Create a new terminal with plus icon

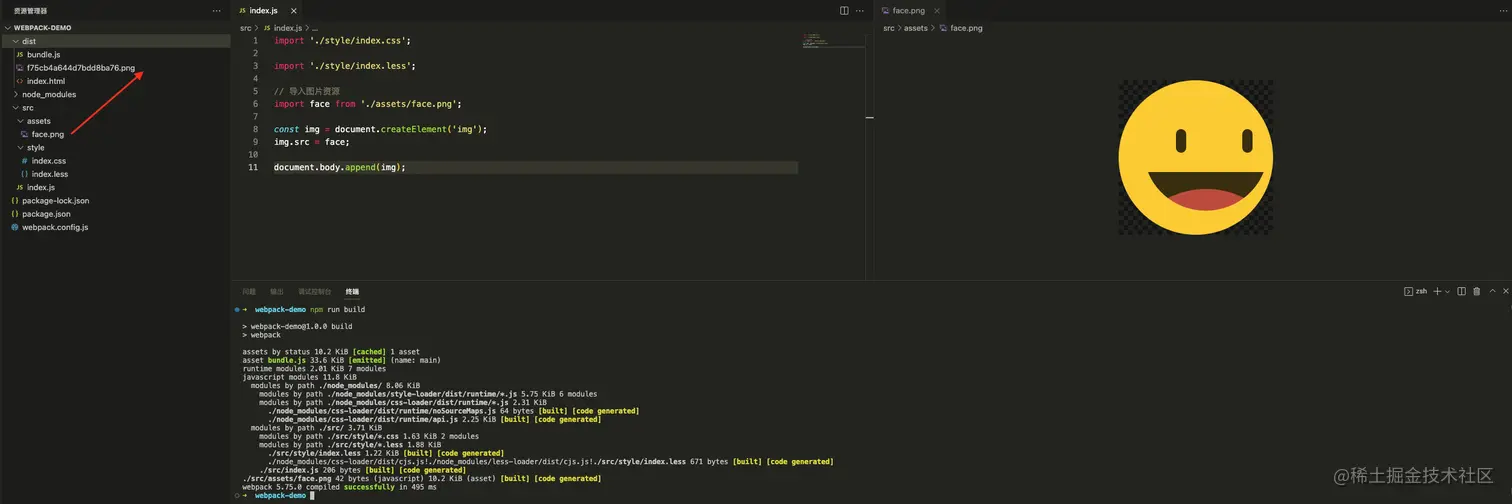click(x=1437, y=291)
